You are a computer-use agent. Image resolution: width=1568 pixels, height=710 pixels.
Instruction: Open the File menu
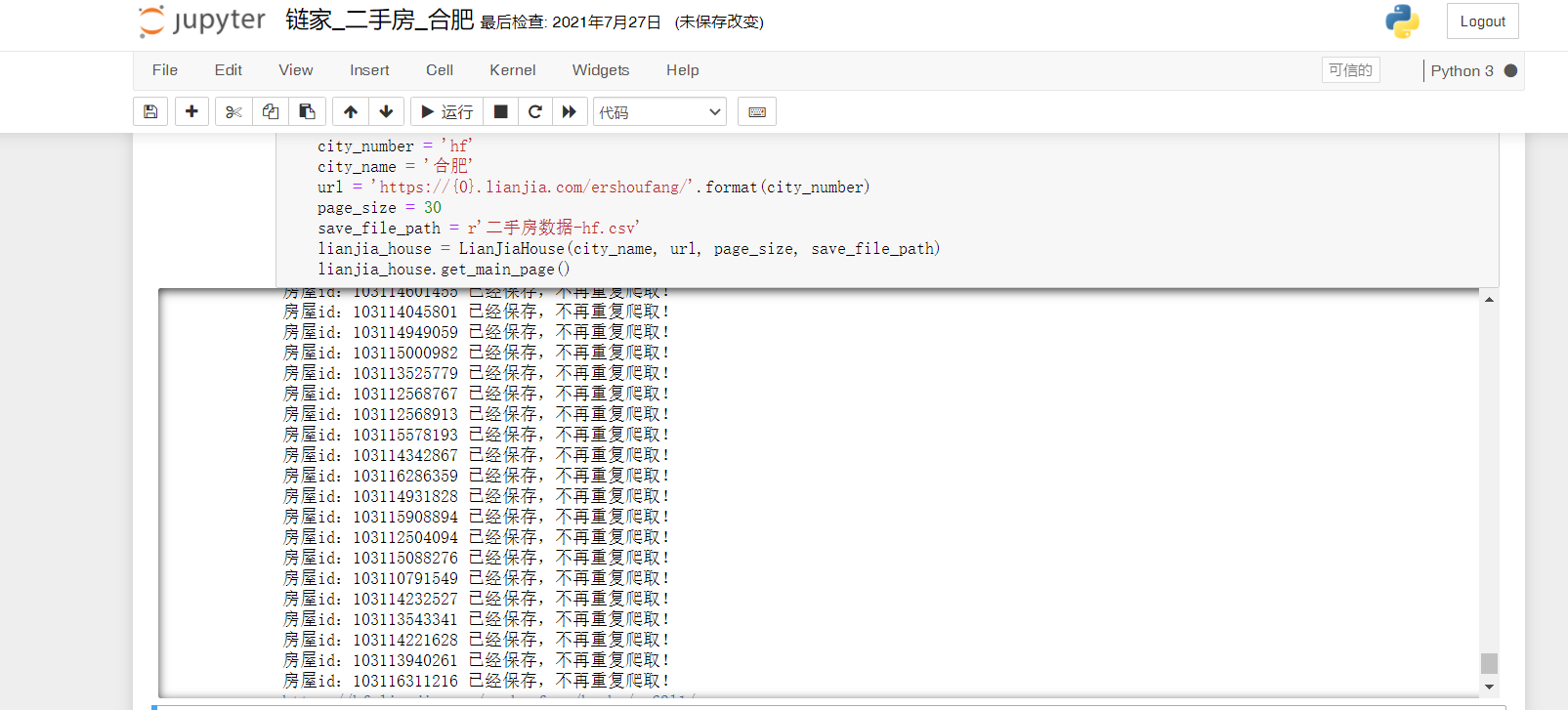(x=165, y=70)
